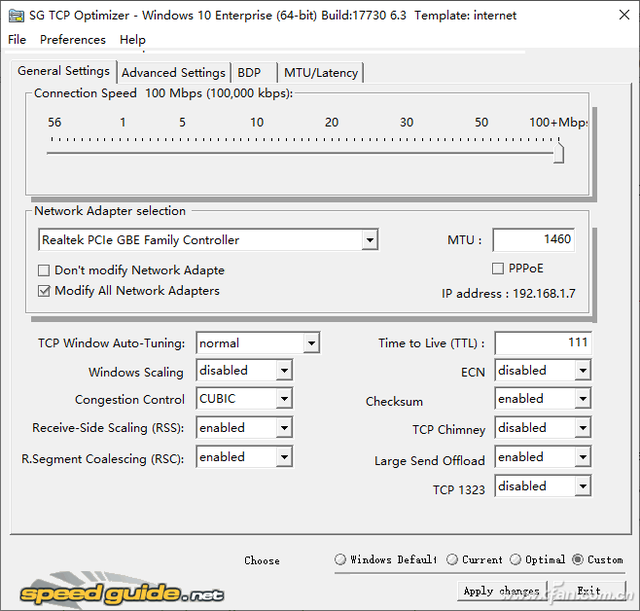This screenshot has height=611, width=640.
Task: Switch to the Advanced Settings tab
Action: pyautogui.click(x=173, y=73)
